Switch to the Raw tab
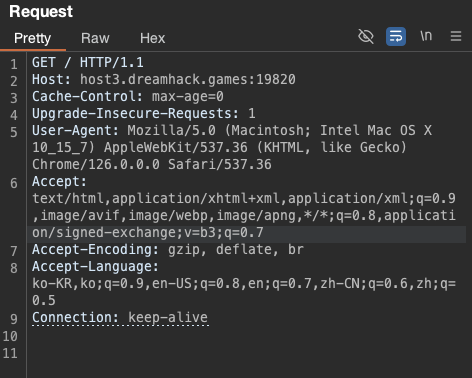The image size is (472, 378). click(x=95, y=38)
